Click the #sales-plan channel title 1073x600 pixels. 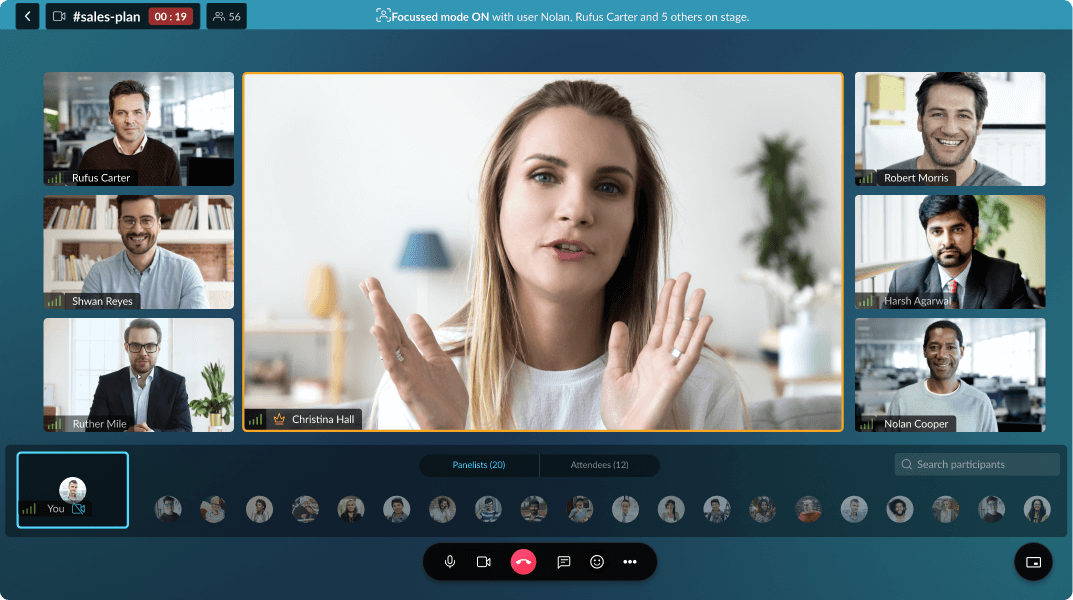click(x=107, y=16)
